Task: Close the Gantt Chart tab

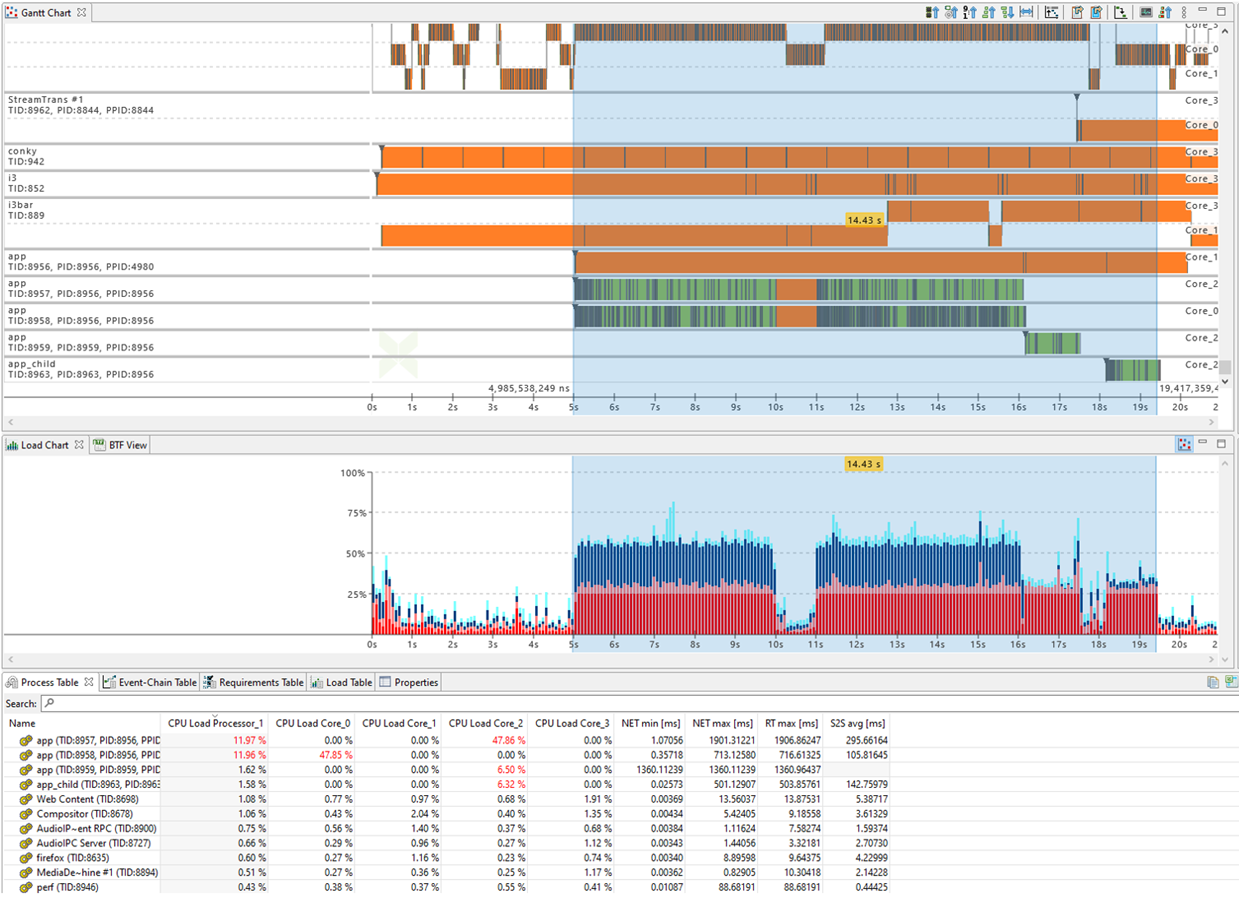Action: pos(81,13)
